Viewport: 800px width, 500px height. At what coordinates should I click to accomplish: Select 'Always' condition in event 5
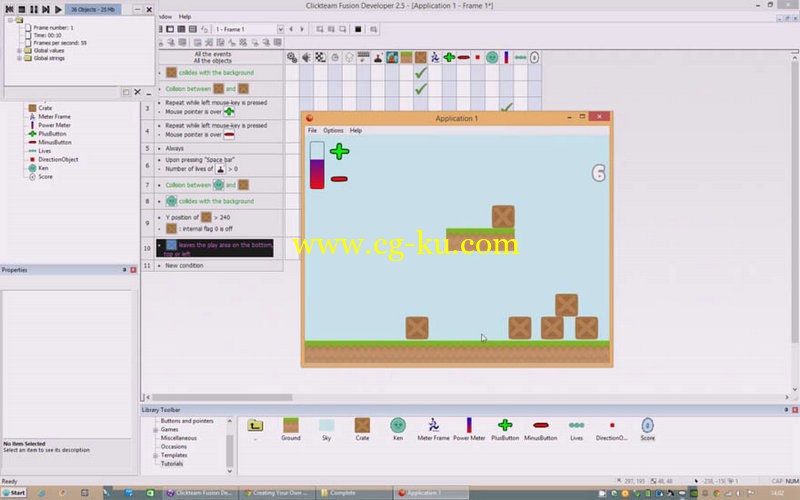[x=174, y=148]
